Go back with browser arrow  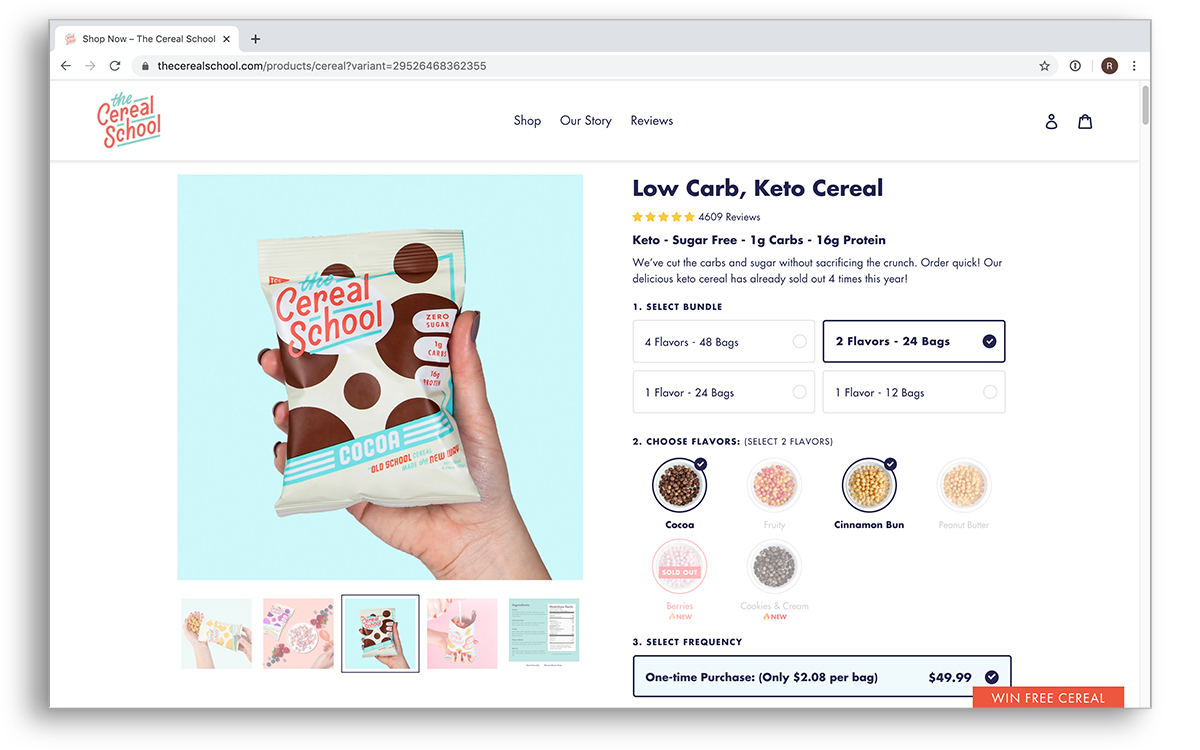pos(66,66)
